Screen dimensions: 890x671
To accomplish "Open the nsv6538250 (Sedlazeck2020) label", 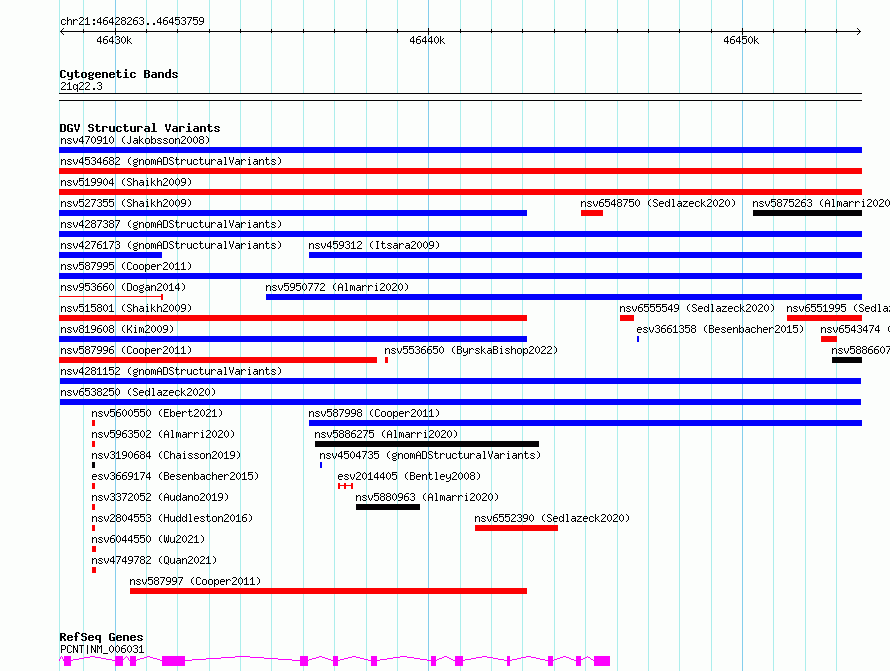I will click(138, 392).
